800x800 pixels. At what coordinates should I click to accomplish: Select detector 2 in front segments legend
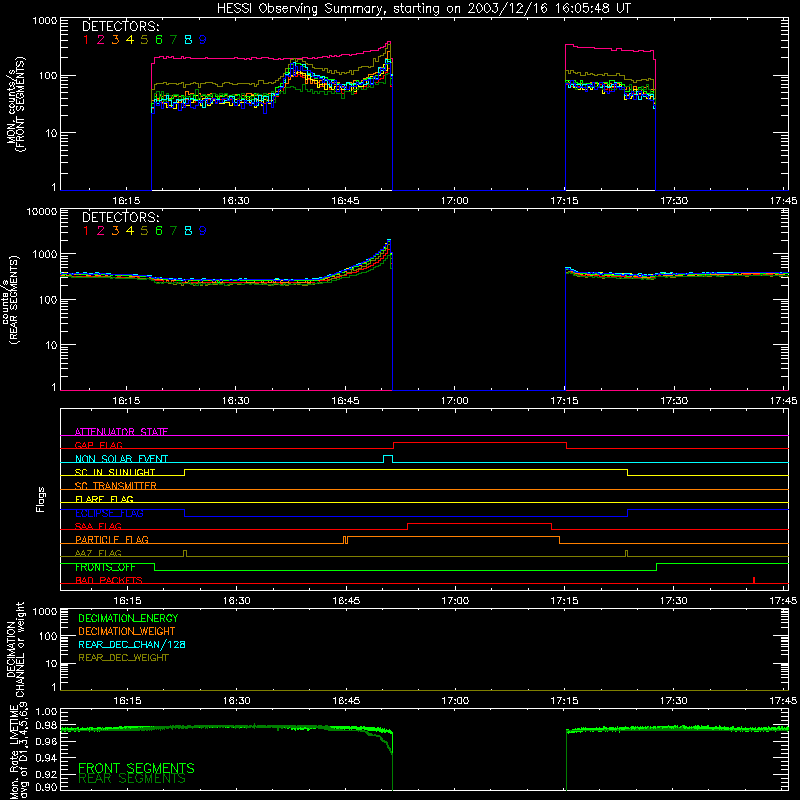[x=101, y=39]
